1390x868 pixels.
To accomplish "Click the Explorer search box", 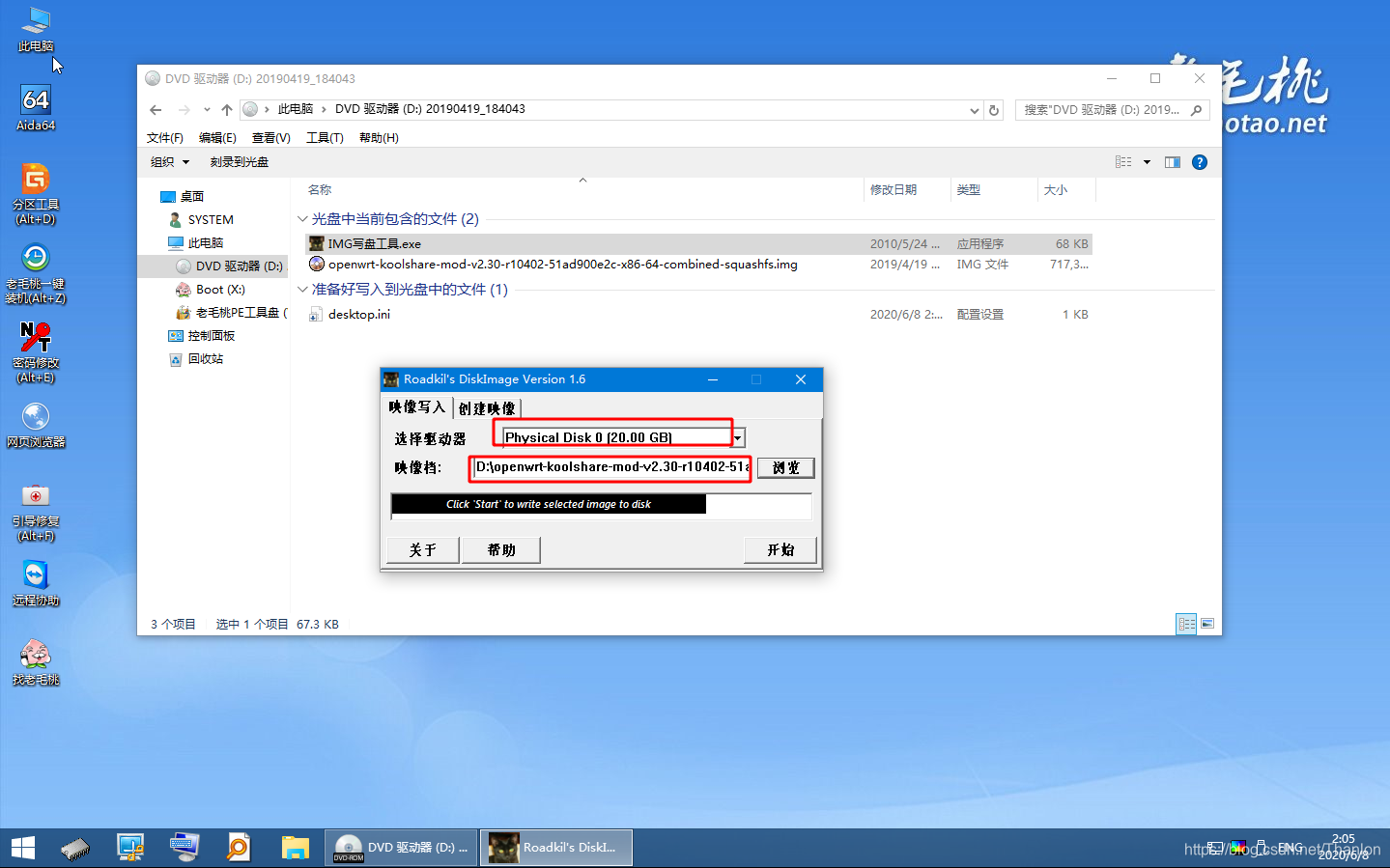I will pos(1112,110).
